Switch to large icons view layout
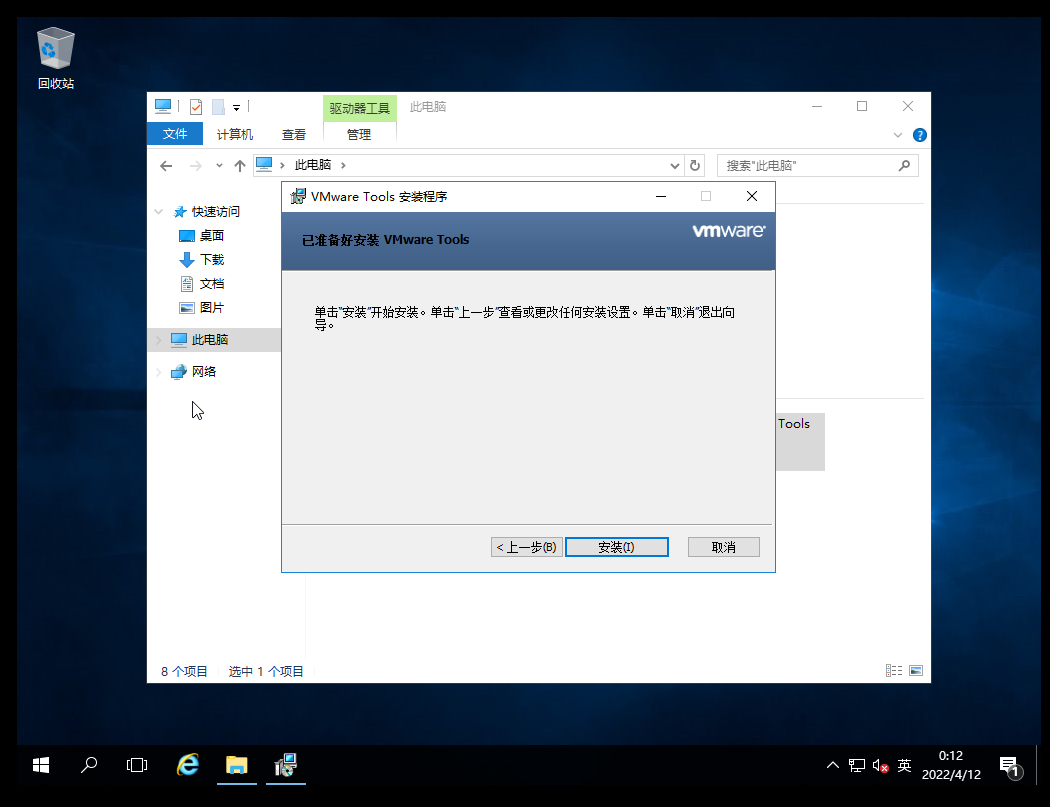Screen dimensions: 1050x807 coord(916,670)
